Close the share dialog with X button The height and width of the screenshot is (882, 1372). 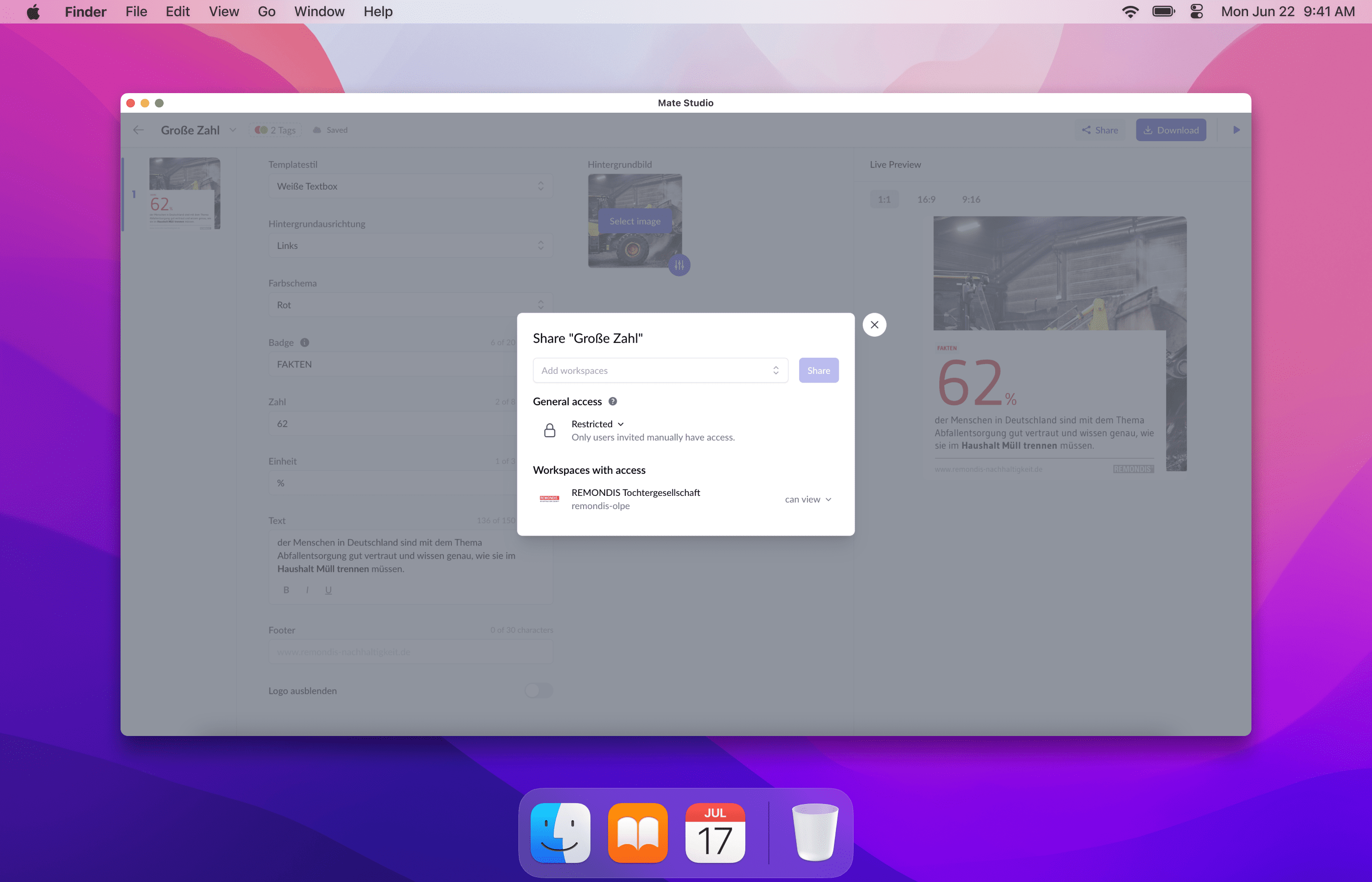click(x=874, y=325)
